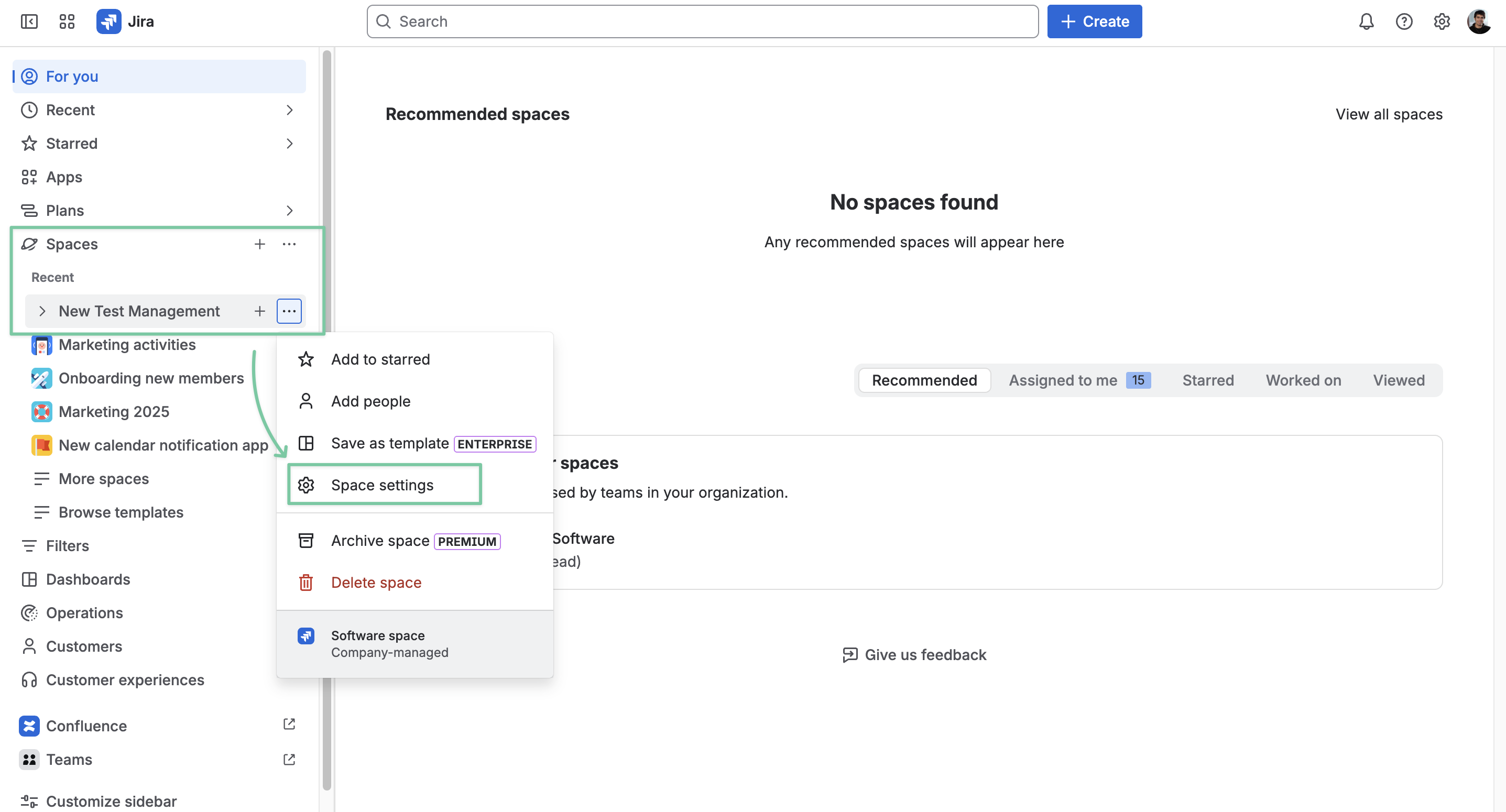Open settings gear in the top bar
Viewport: 1506px width, 812px height.
(x=1442, y=21)
